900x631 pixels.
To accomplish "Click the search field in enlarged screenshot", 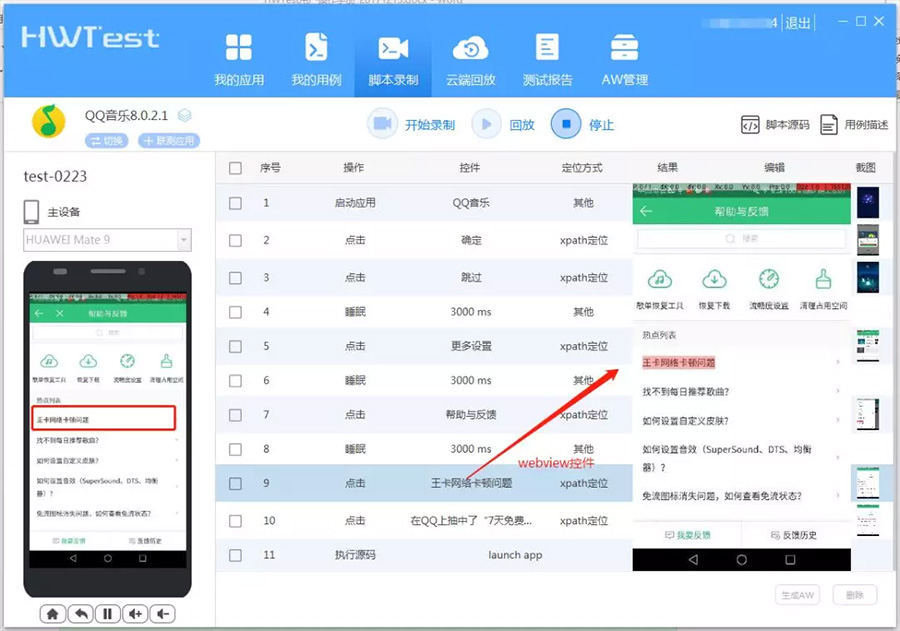I will (741, 238).
